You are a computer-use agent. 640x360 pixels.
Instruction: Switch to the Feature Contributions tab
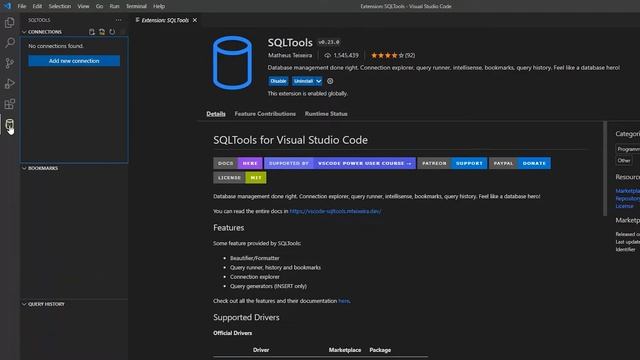[x=265, y=114]
